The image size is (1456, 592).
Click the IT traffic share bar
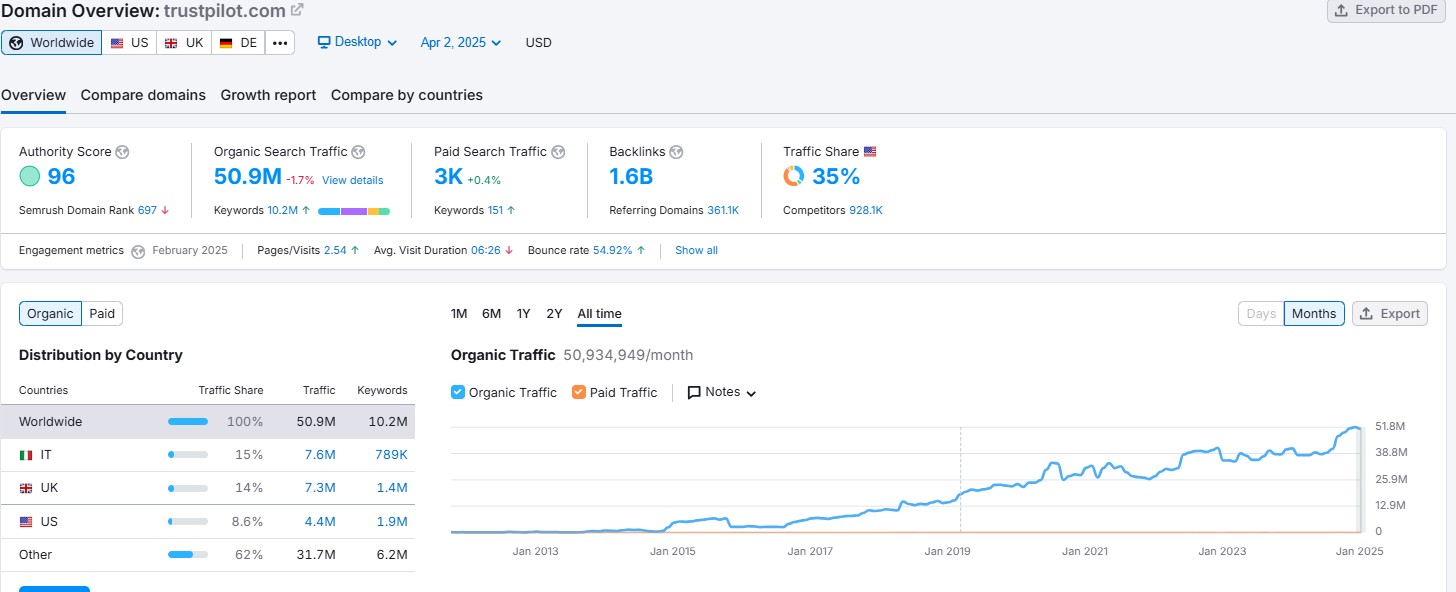188,455
